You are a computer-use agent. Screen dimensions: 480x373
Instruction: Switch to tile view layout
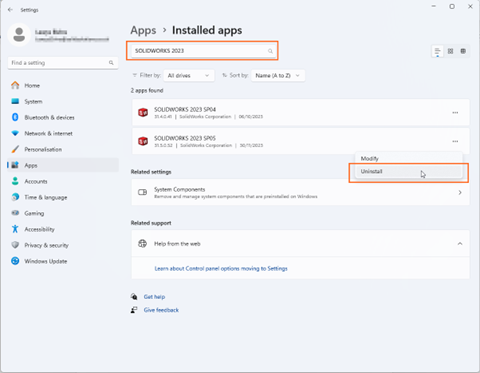(x=463, y=51)
